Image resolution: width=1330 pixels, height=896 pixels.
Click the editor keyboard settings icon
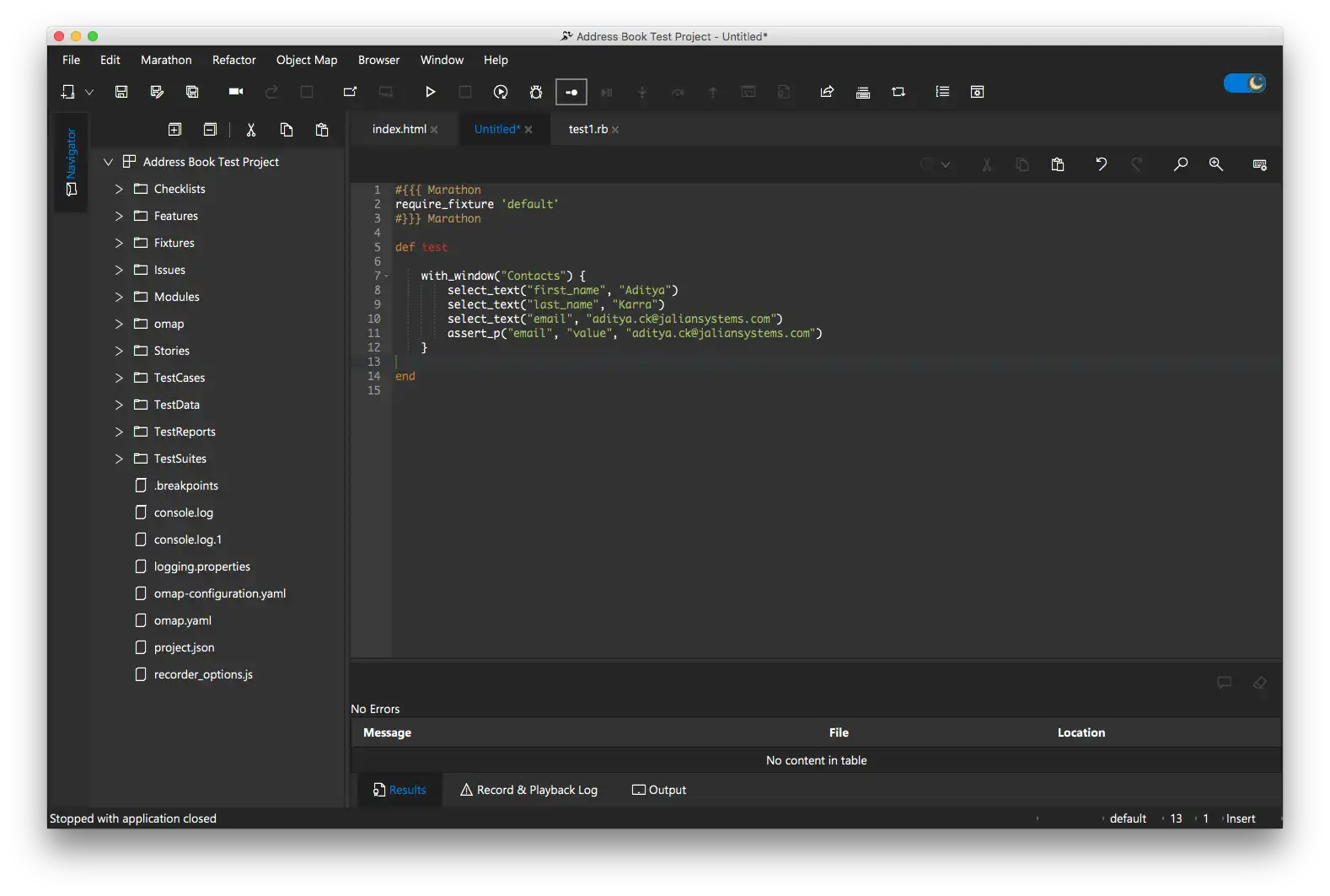point(1260,164)
